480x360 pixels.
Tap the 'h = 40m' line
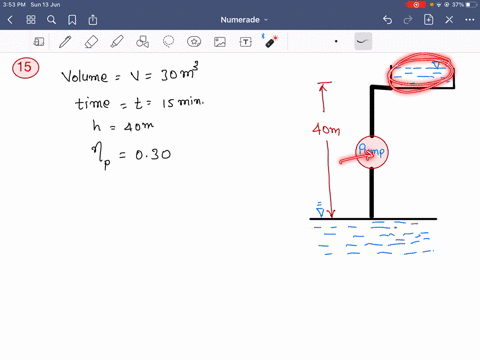123,126
